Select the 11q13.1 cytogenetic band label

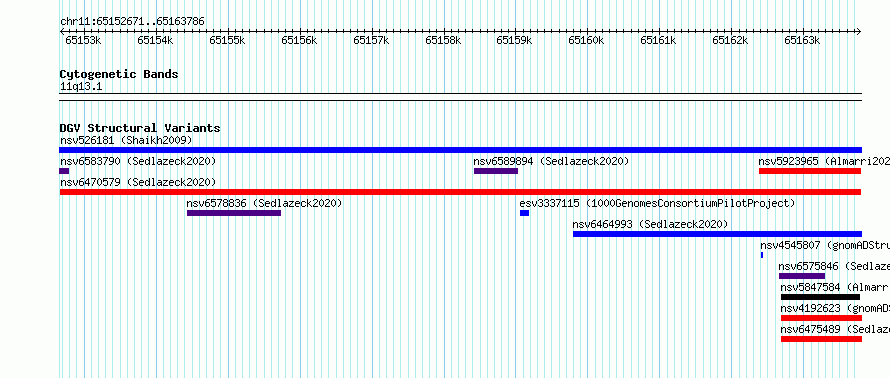tap(81, 87)
